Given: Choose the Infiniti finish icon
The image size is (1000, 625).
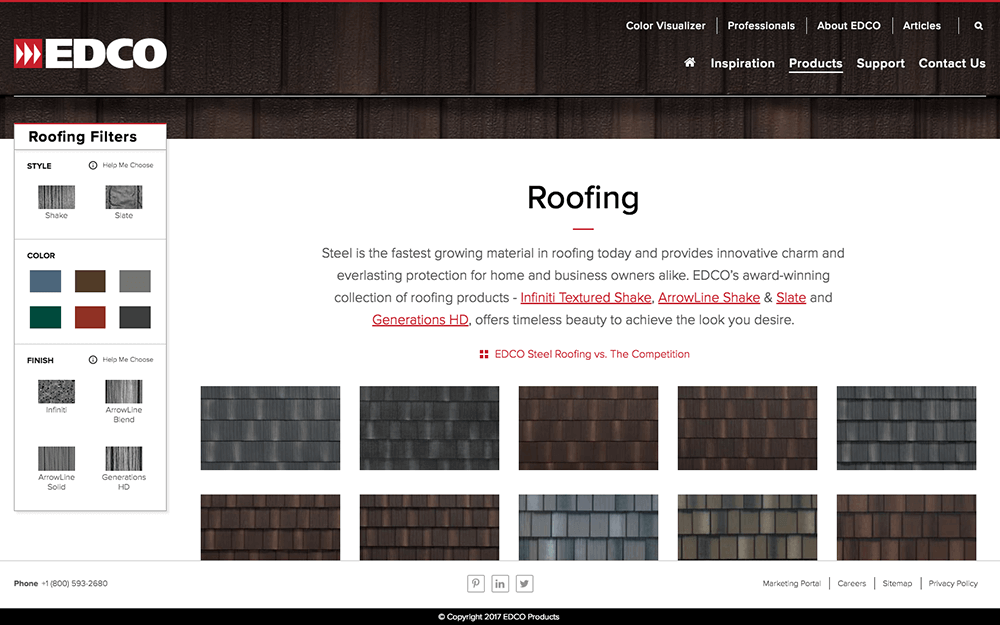Looking at the screenshot, I should (x=56, y=392).
